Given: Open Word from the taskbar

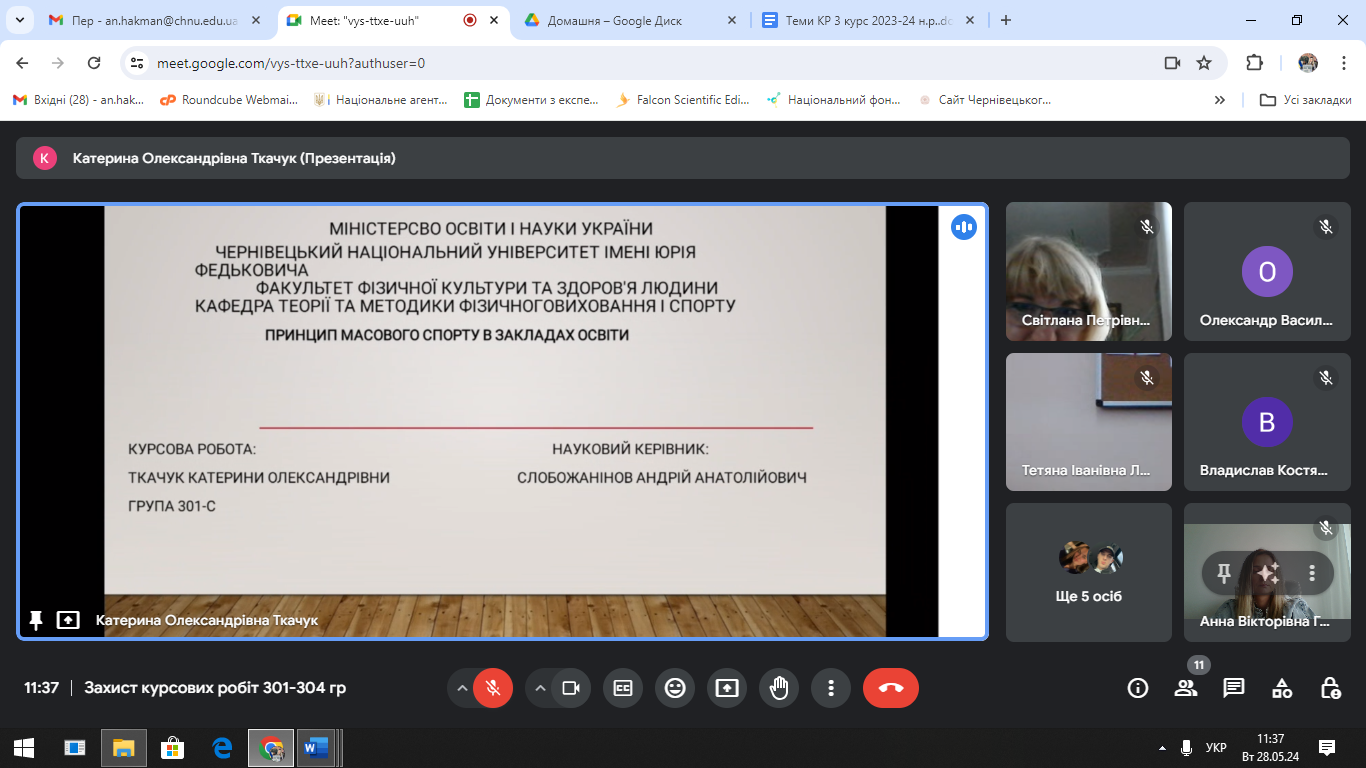Looking at the screenshot, I should [x=316, y=747].
